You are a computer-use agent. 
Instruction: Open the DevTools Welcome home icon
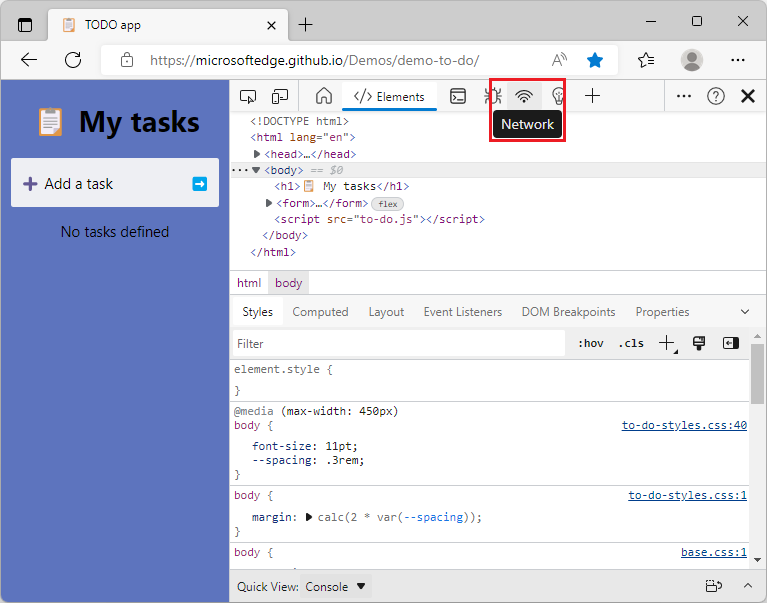[323, 96]
